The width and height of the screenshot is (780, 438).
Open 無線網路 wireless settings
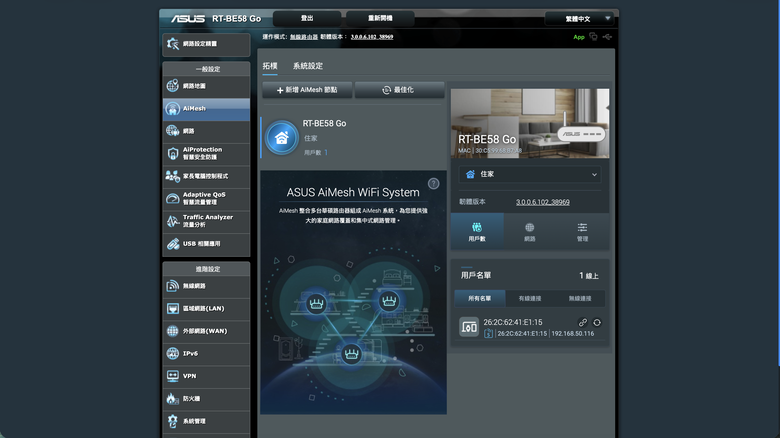pos(206,286)
